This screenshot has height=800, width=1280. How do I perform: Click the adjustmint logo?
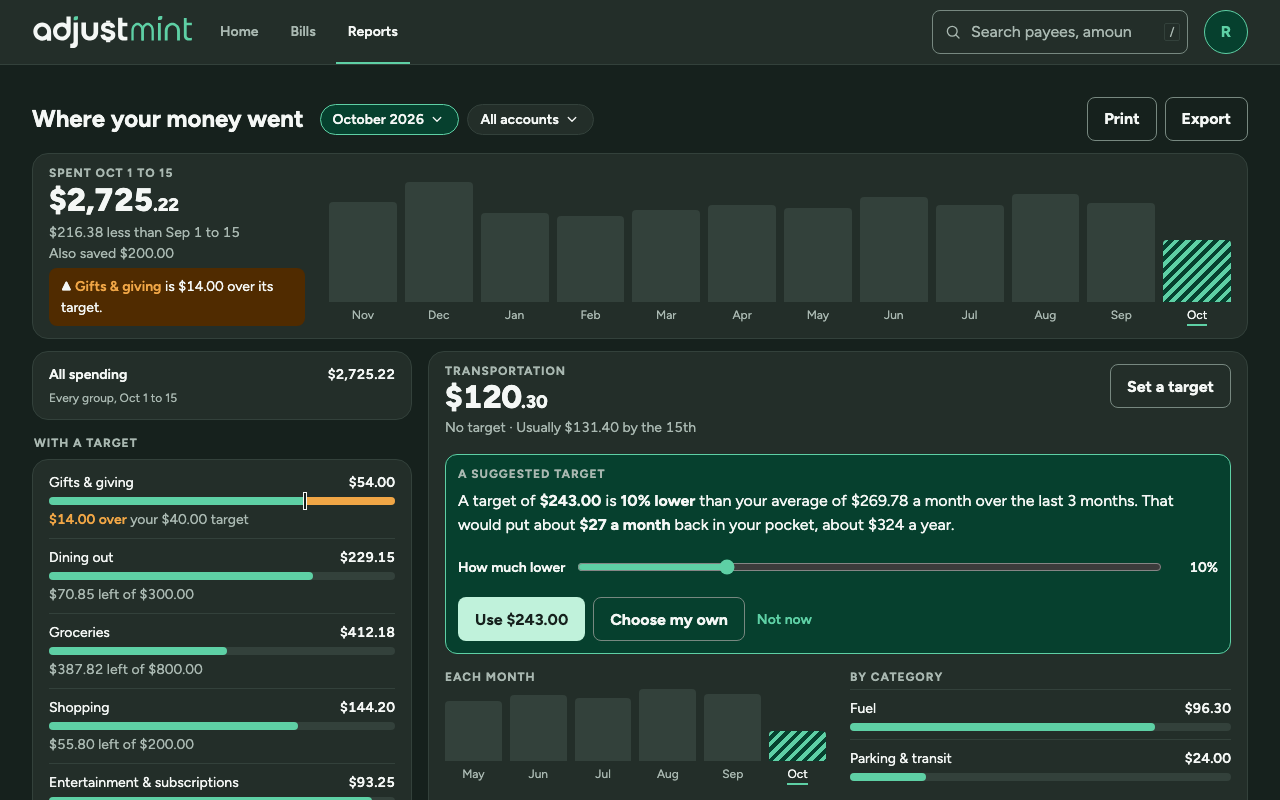(x=112, y=31)
